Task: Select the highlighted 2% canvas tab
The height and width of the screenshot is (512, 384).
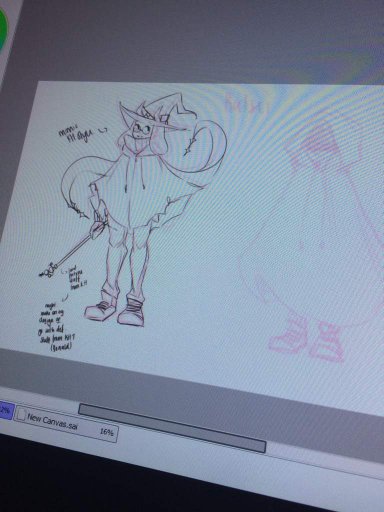Action: pos(6,410)
